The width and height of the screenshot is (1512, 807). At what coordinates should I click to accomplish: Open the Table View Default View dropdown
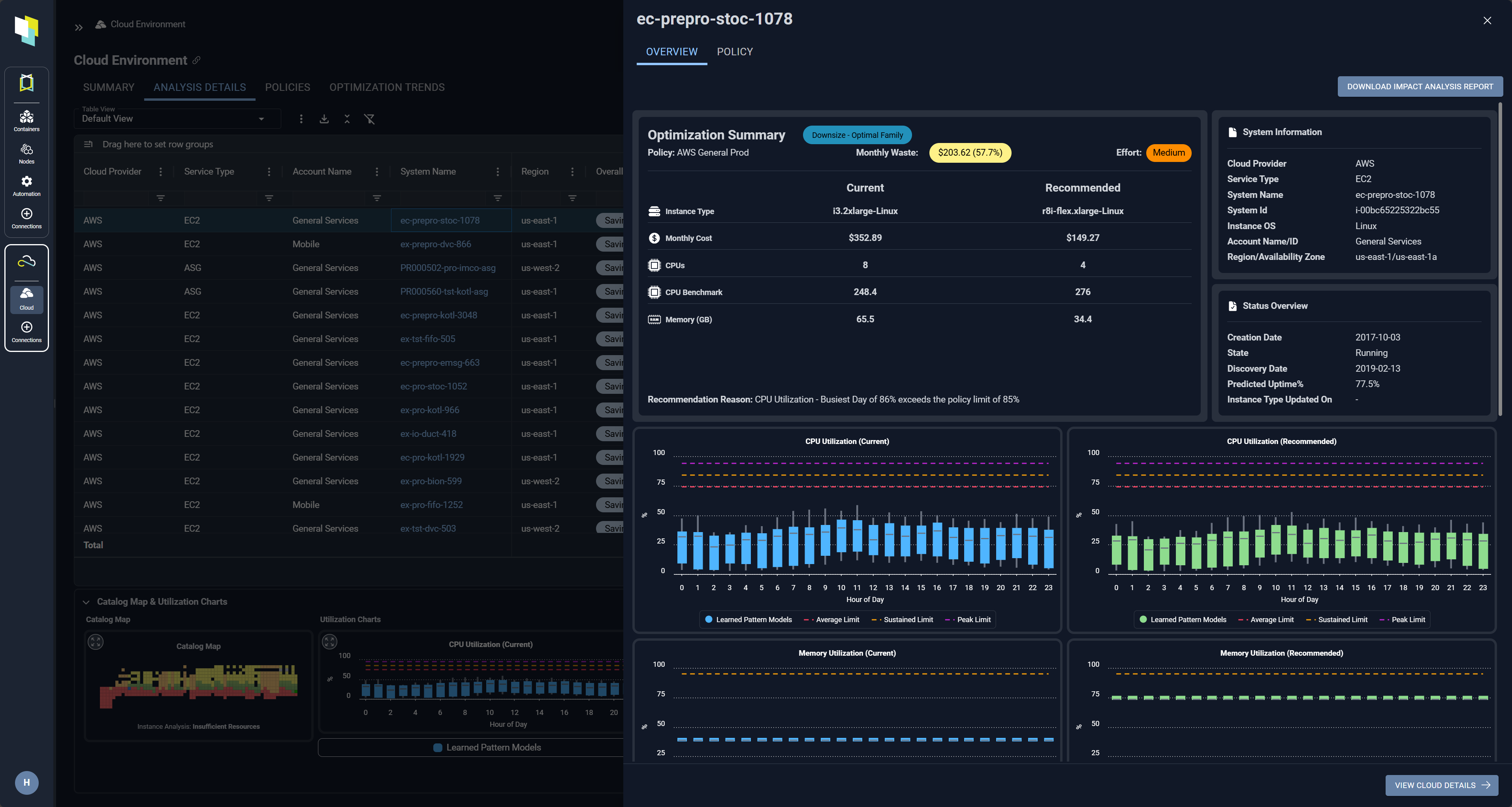click(x=173, y=119)
